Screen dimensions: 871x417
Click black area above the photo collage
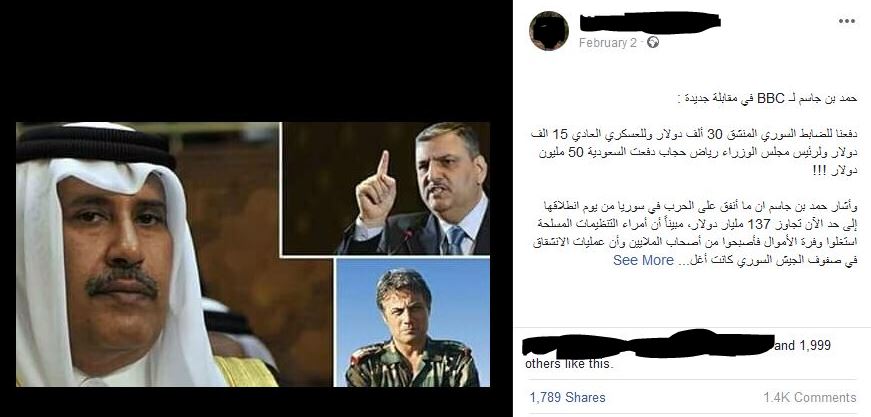[x=256, y=61]
